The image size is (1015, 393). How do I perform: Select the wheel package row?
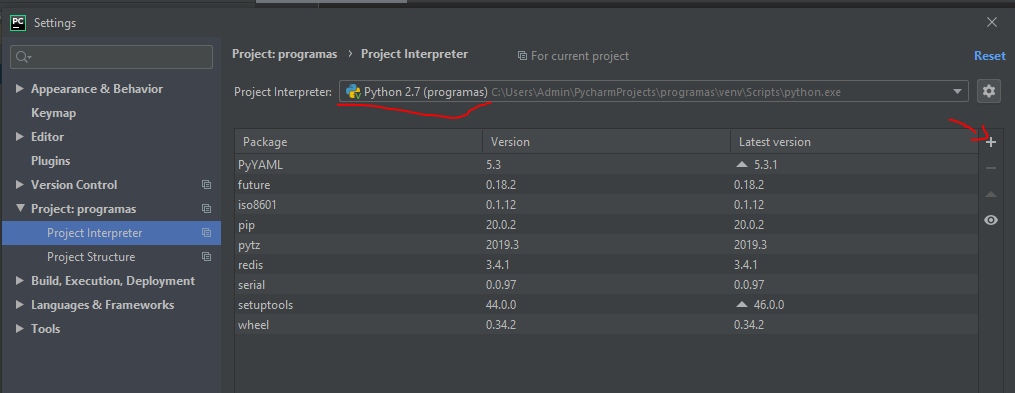click(x=606, y=324)
